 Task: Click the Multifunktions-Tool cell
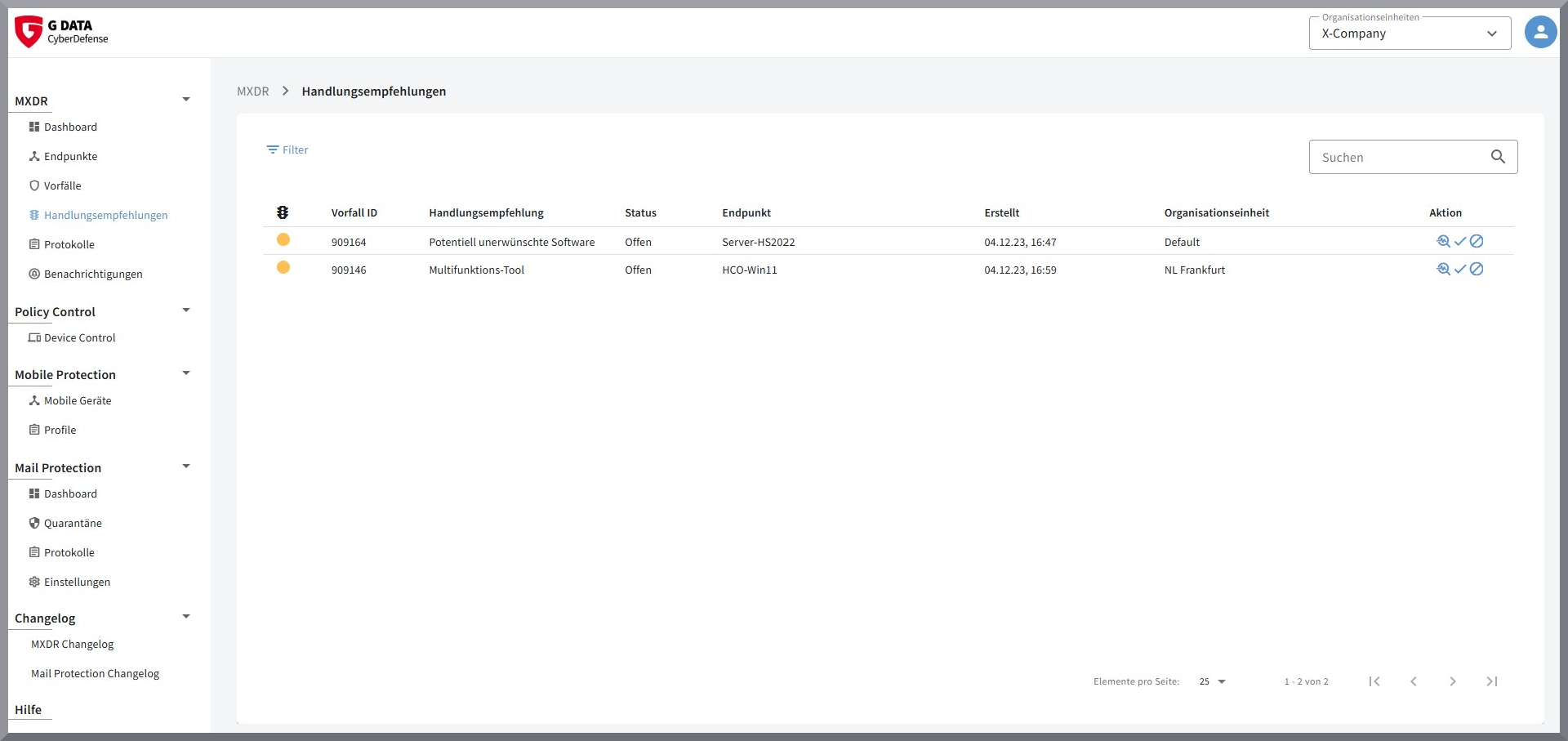click(x=477, y=270)
